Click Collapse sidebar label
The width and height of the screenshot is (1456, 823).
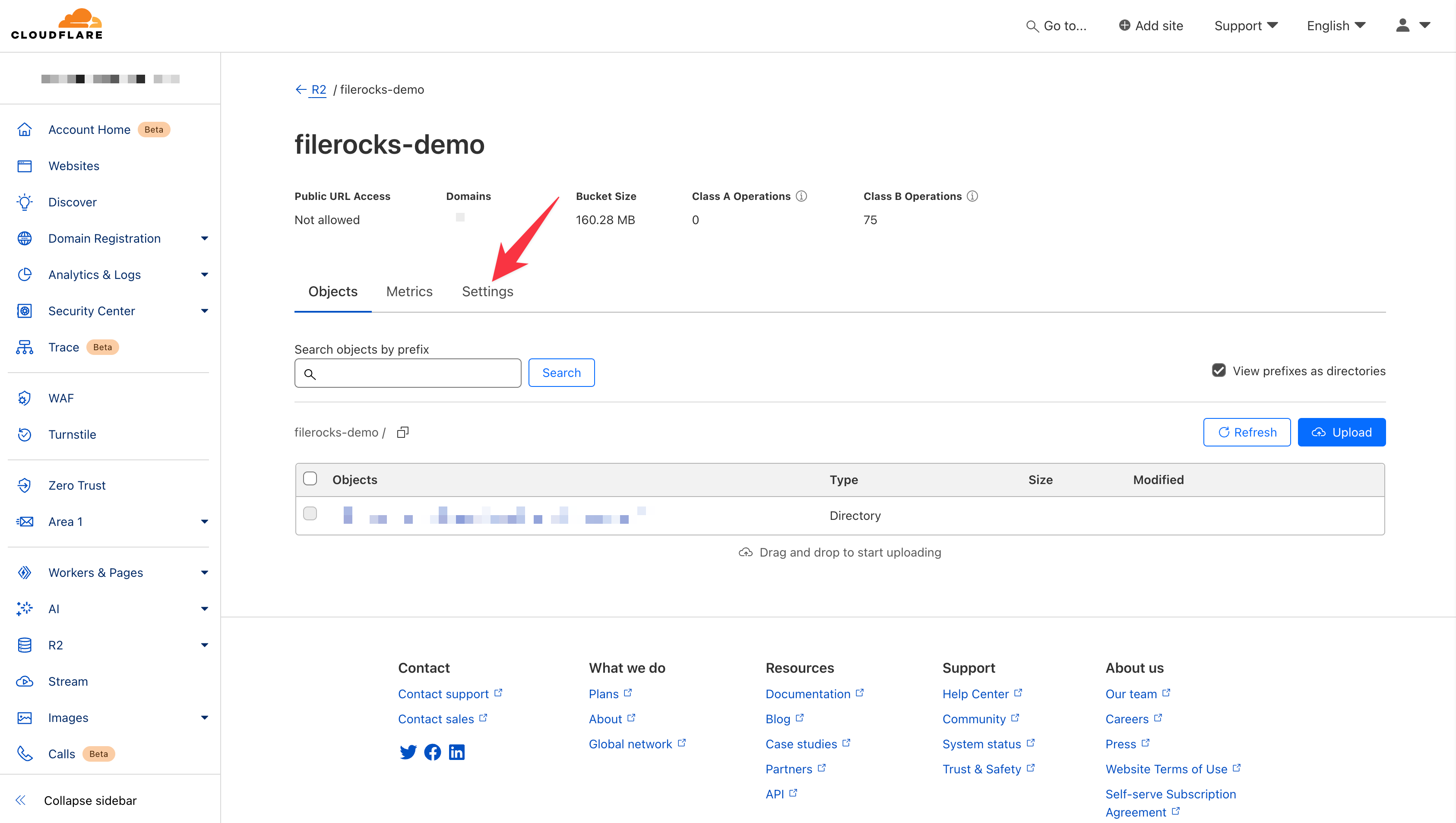pyautogui.click(x=90, y=800)
